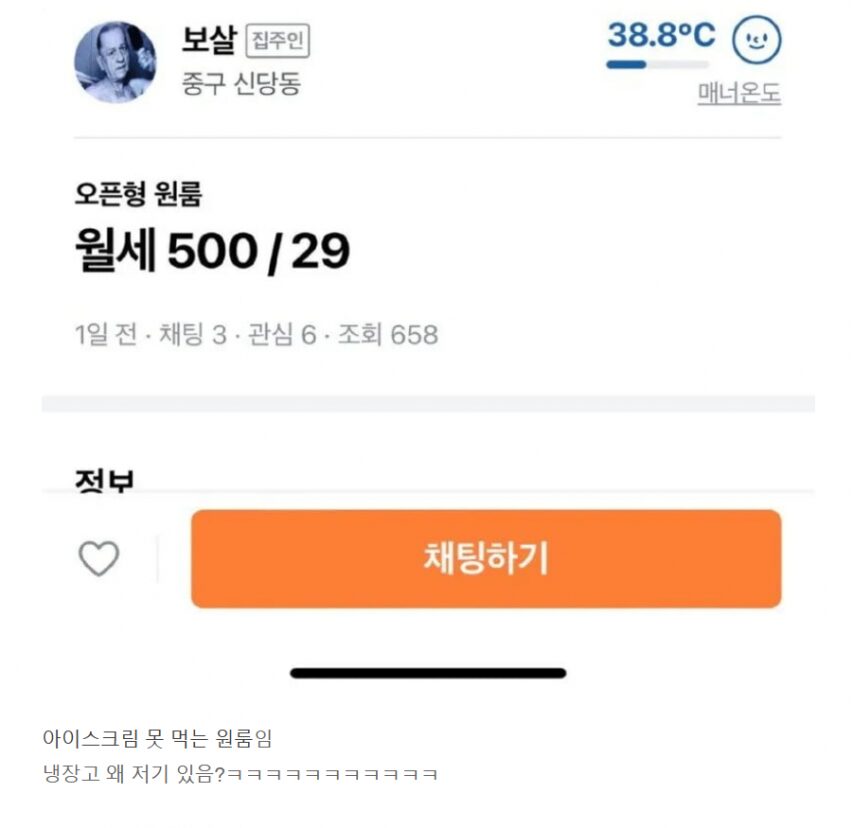Select the 중구 신당동 location text
Viewport: 854px width, 828px height.
(x=241, y=84)
